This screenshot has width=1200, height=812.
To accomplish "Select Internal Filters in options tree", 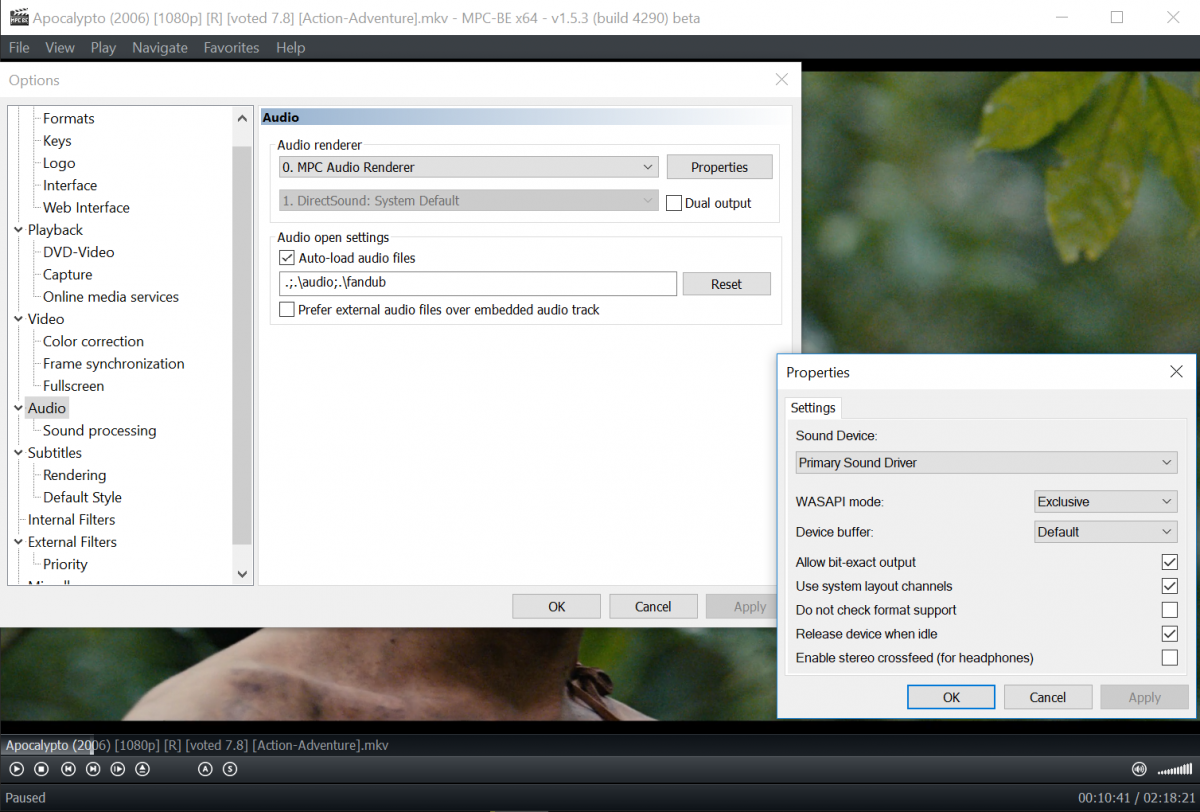I will (x=71, y=520).
